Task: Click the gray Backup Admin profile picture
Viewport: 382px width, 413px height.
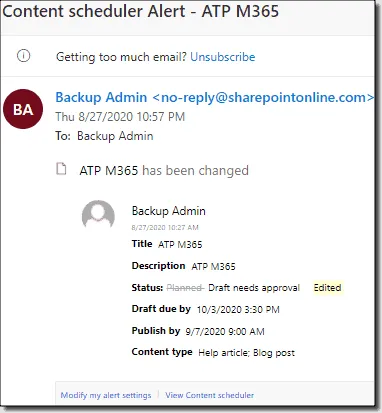Action: (98, 215)
